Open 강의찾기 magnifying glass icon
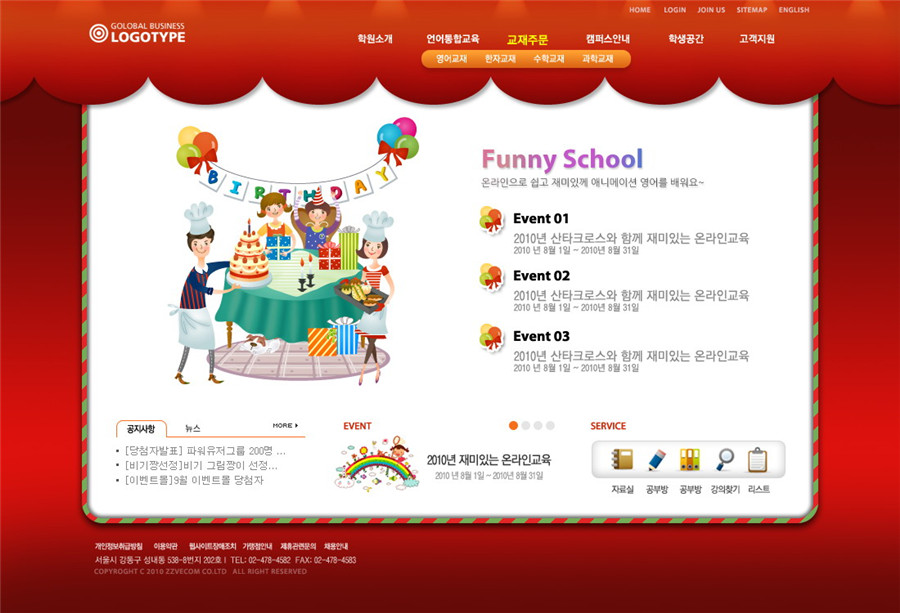The height and width of the screenshot is (613, 900). (x=724, y=460)
